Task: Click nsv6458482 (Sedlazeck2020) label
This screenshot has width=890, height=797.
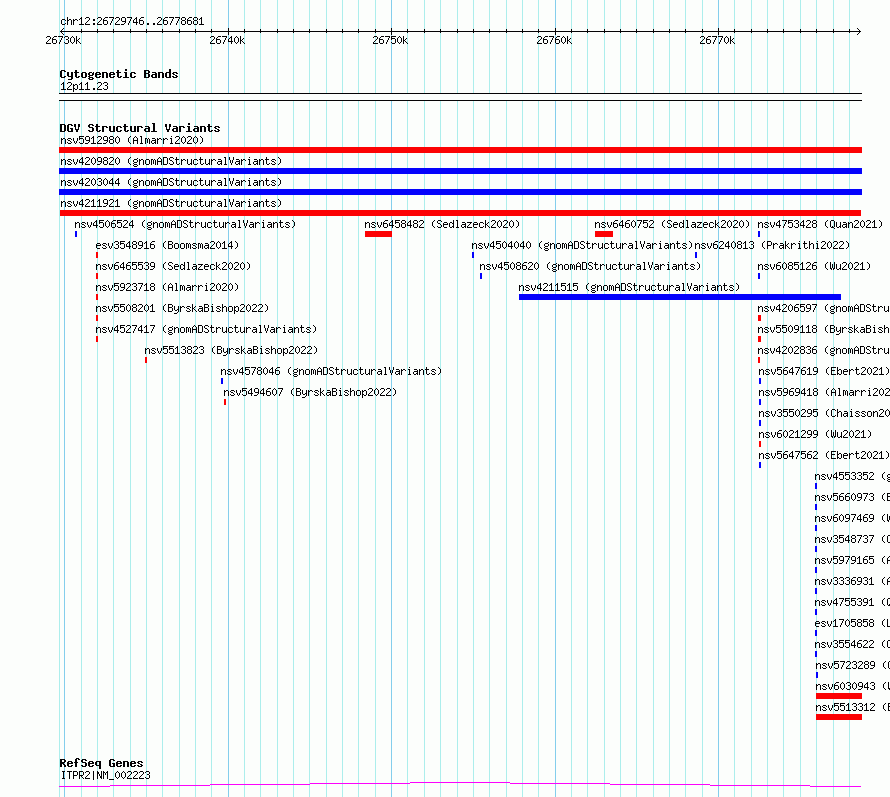Action: [x=442, y=224]
